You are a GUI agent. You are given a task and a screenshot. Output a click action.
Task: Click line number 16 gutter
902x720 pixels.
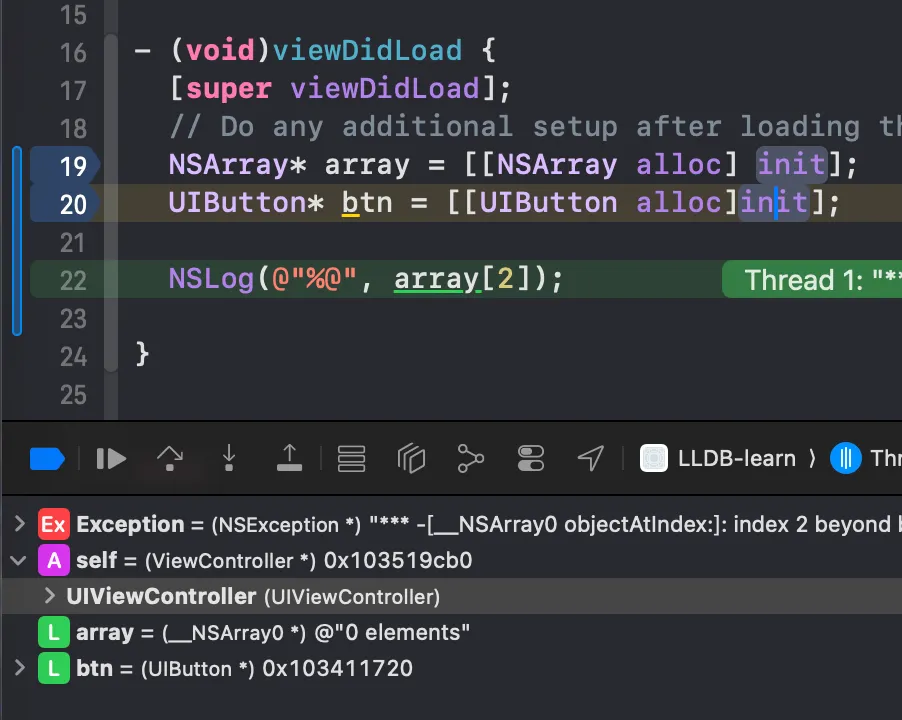point(72,52)
